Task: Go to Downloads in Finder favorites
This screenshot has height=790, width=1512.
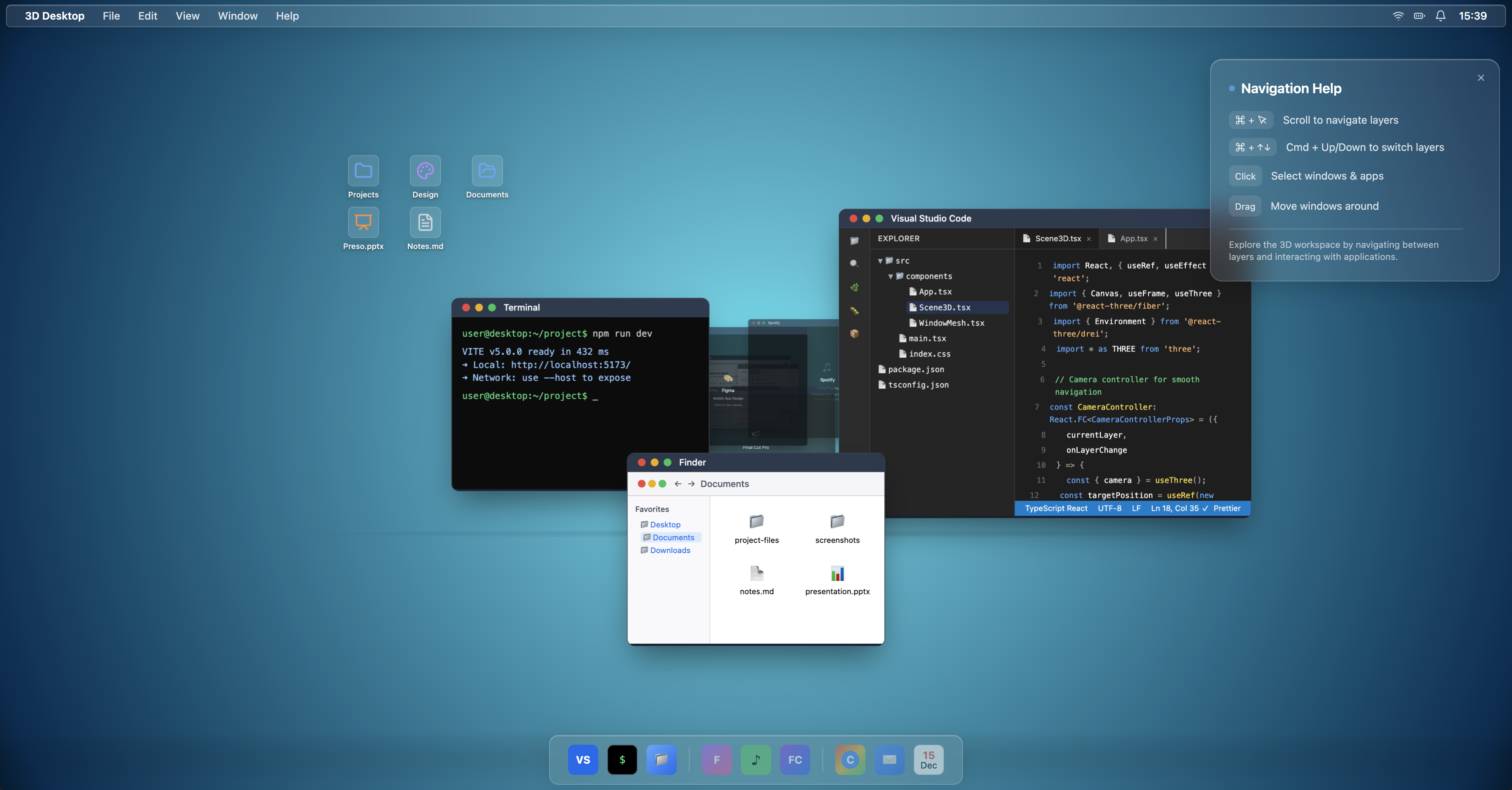Action: tap(670, 550)
